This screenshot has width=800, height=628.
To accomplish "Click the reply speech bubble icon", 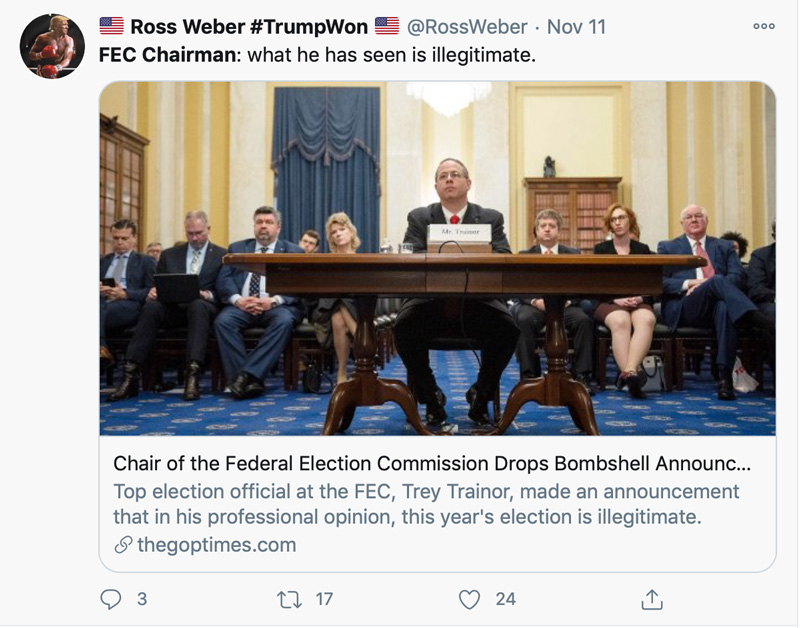I will pyautogui.click(x=111, y=598).
